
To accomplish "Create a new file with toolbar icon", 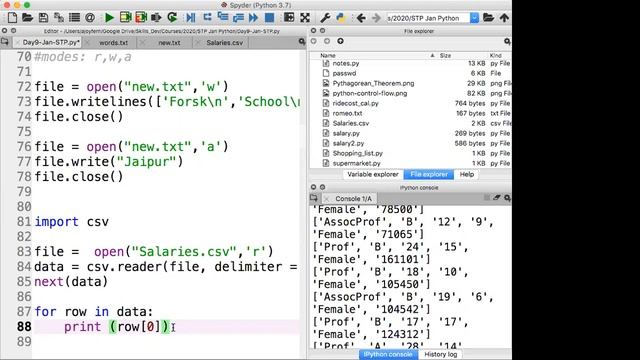I will 12,18.
